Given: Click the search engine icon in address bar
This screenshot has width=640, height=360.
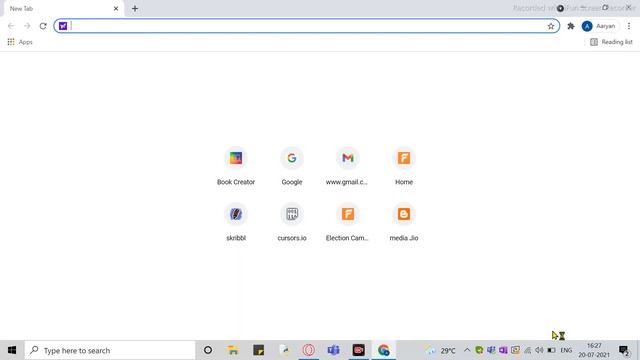Looking at the screenshot, I should coord(63,26).
